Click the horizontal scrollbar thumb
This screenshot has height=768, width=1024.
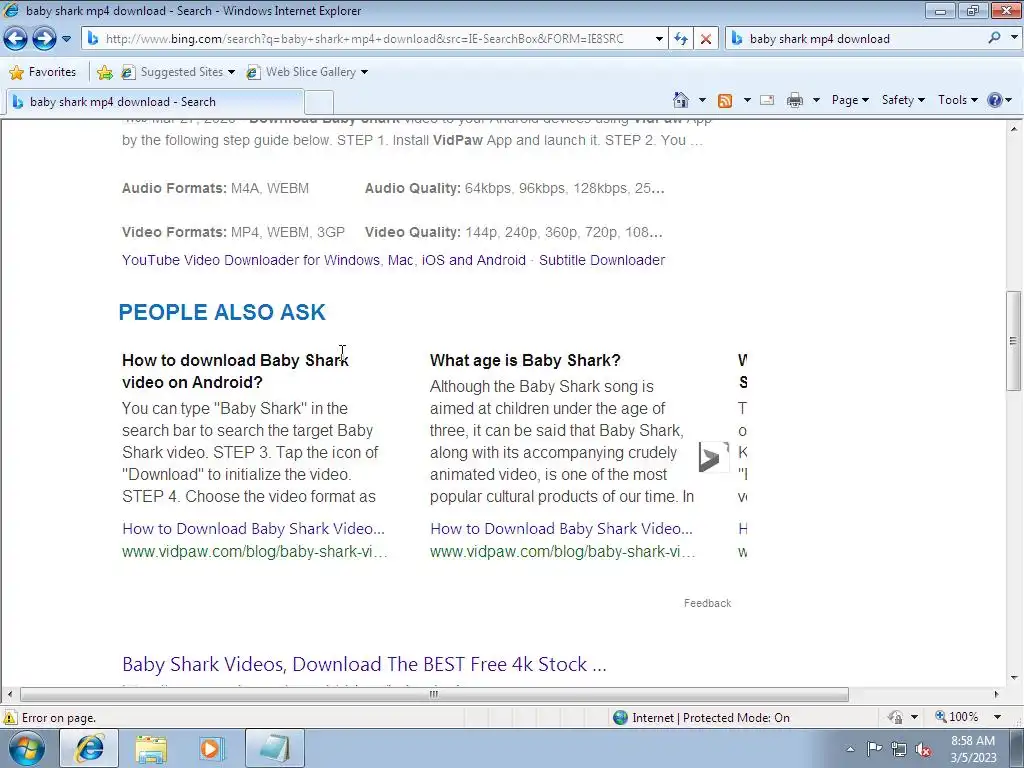pyautogui.click(x=434, y=694)
